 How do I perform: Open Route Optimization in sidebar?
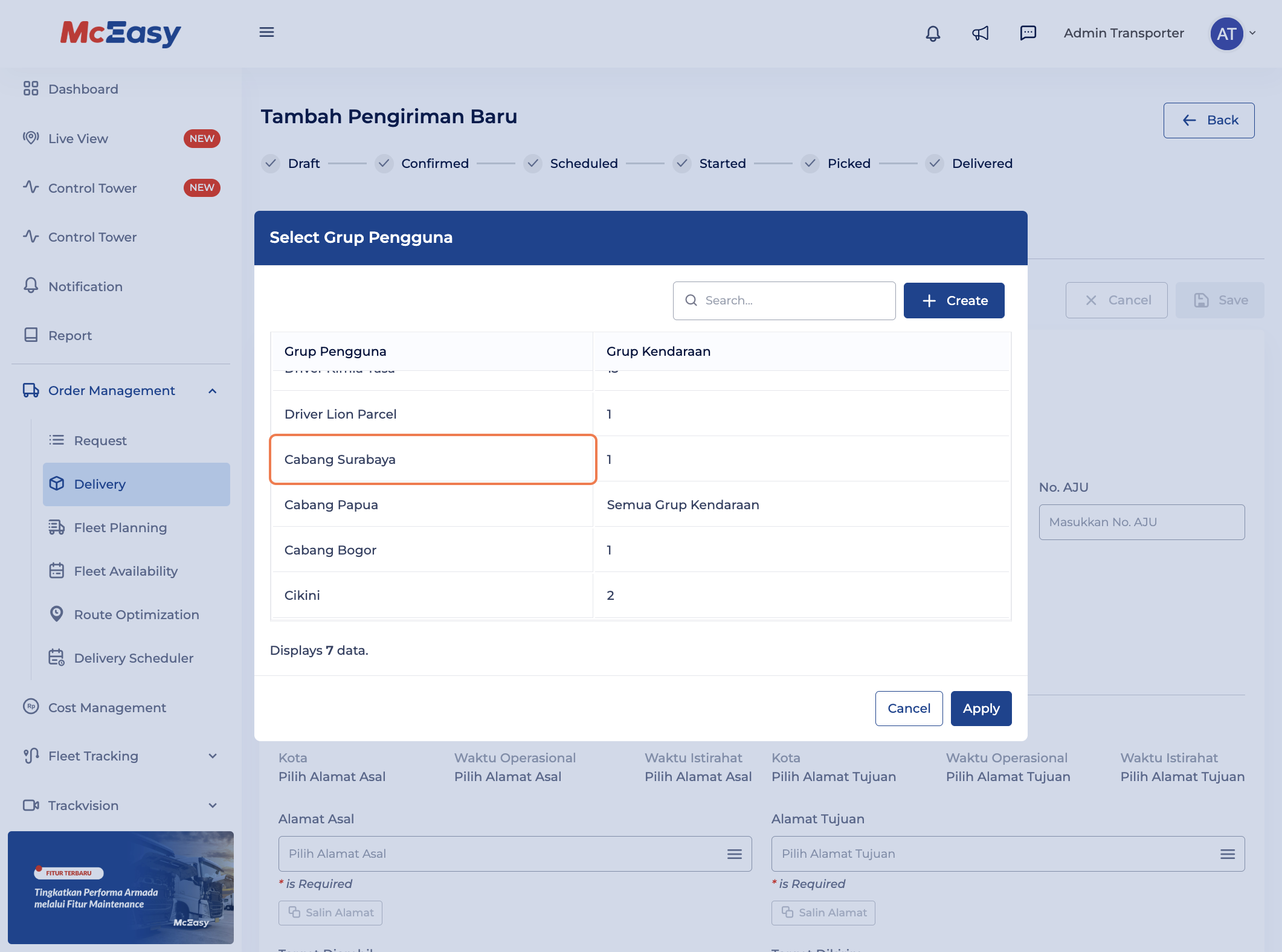point(136,614)
